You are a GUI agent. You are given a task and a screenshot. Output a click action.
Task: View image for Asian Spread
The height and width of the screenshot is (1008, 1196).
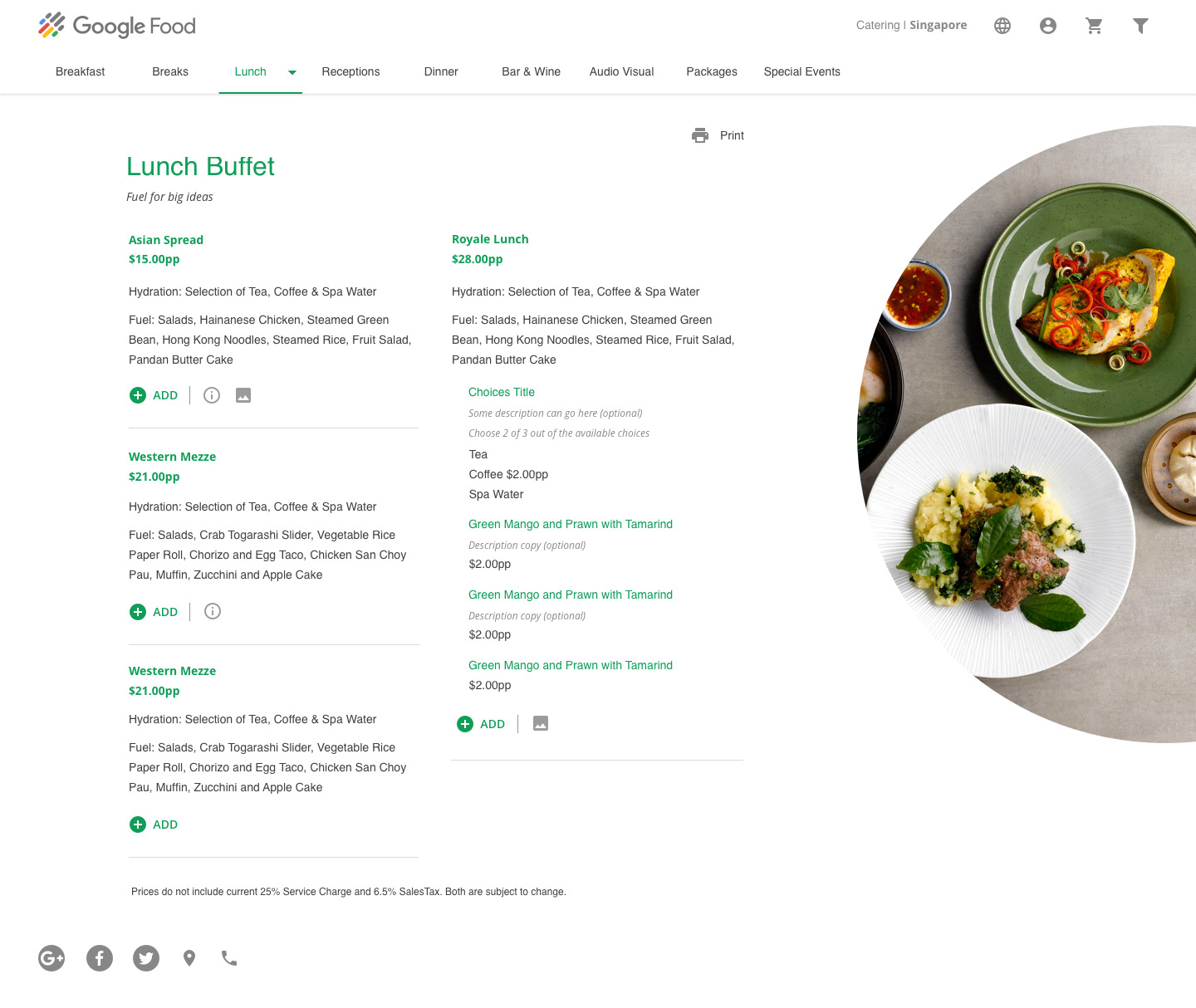pyautogui.click(x=243, y=395)
